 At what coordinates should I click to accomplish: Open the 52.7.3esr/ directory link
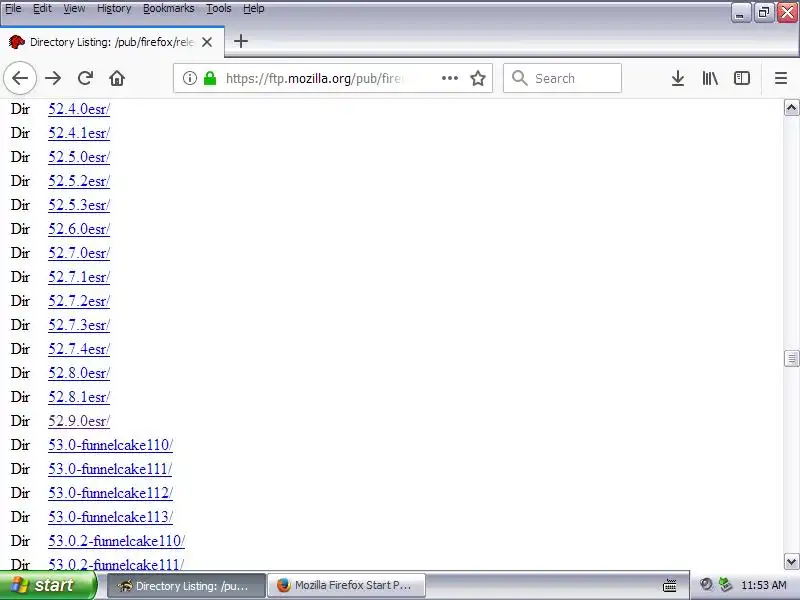79,324
